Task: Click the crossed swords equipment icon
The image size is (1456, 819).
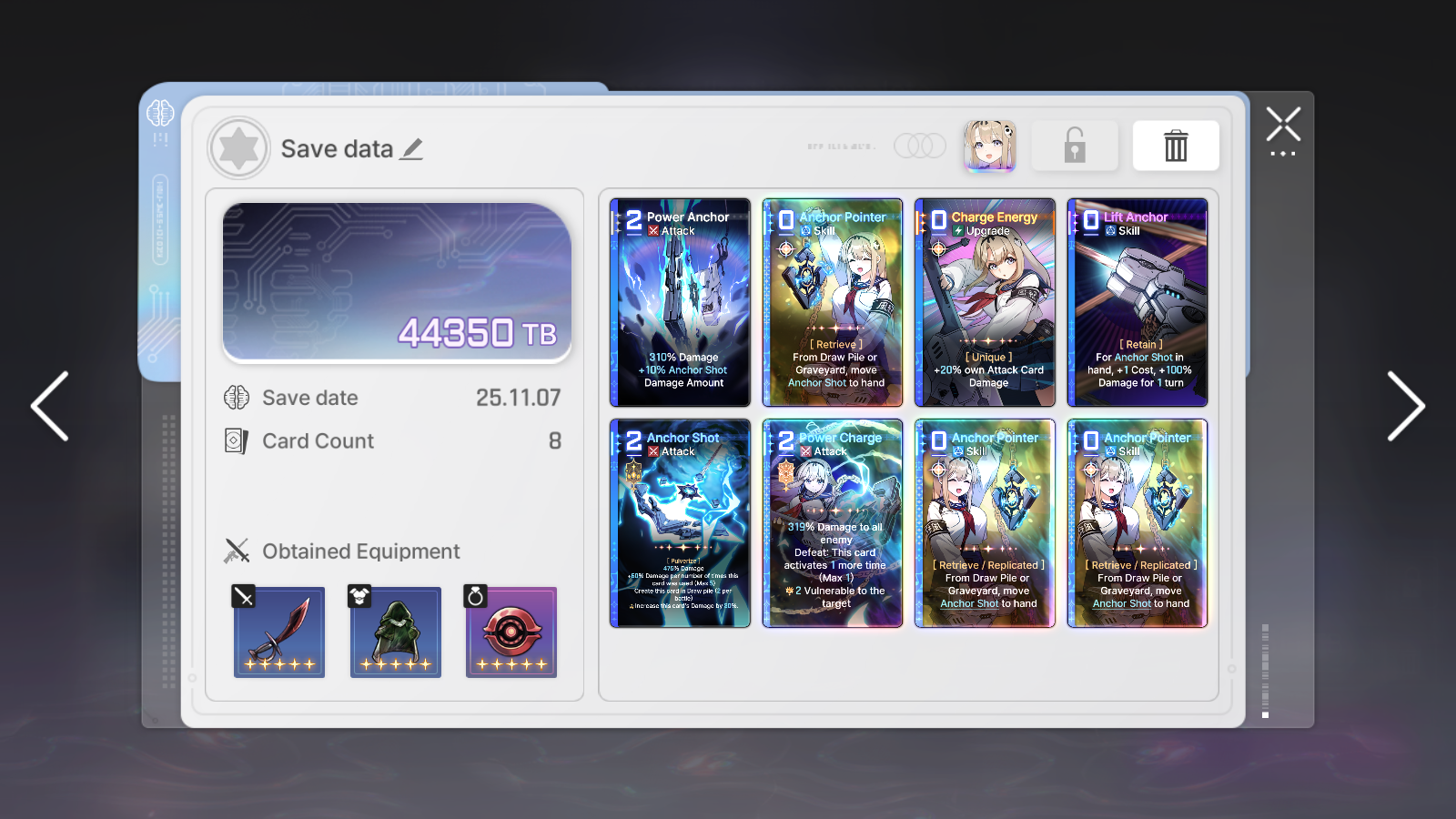Action: tap(237, 551)
